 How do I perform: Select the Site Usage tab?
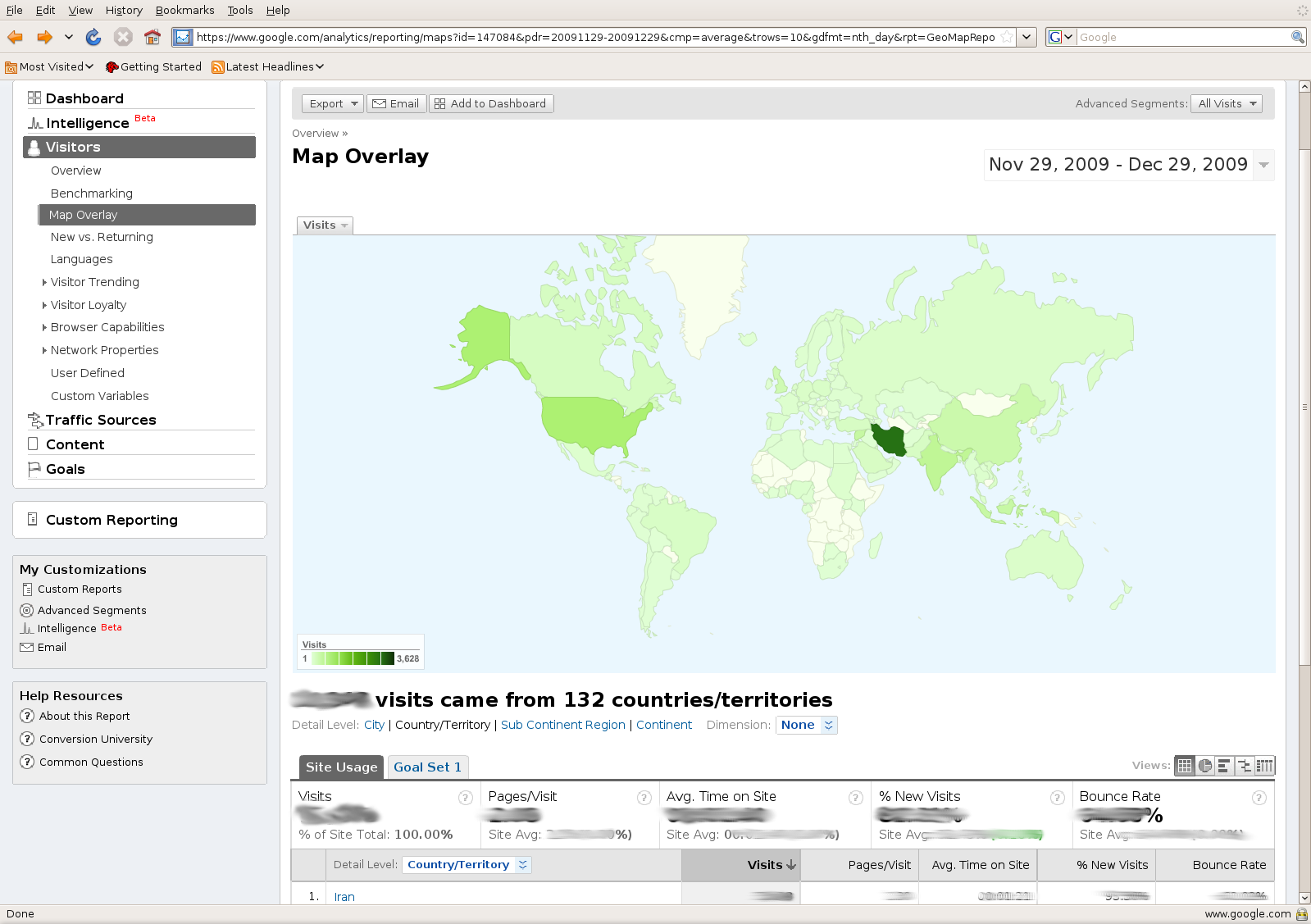click(341, 767)
